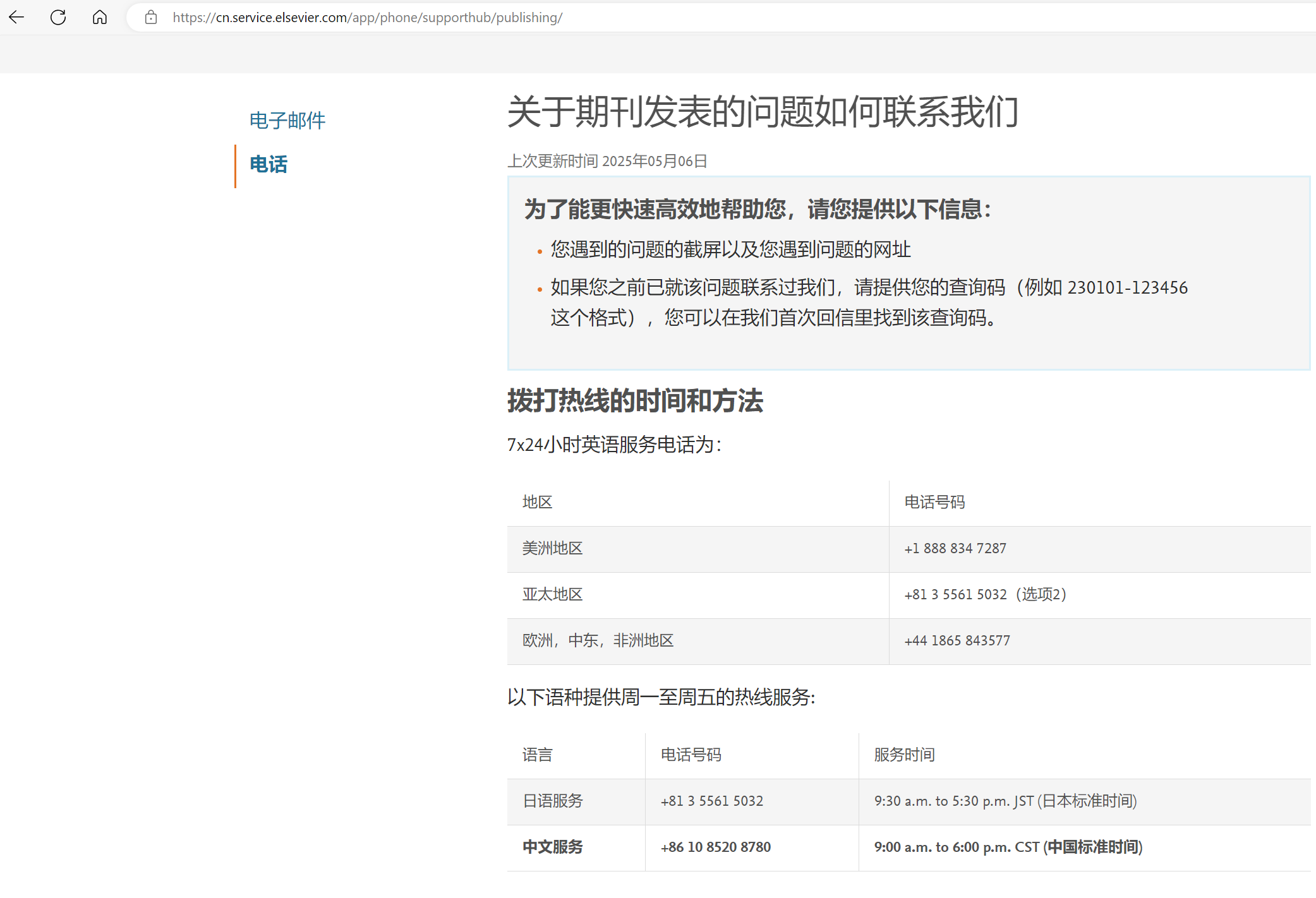Click the 服务时间 column header
1316x898 pixels.
tap(904, 755)
